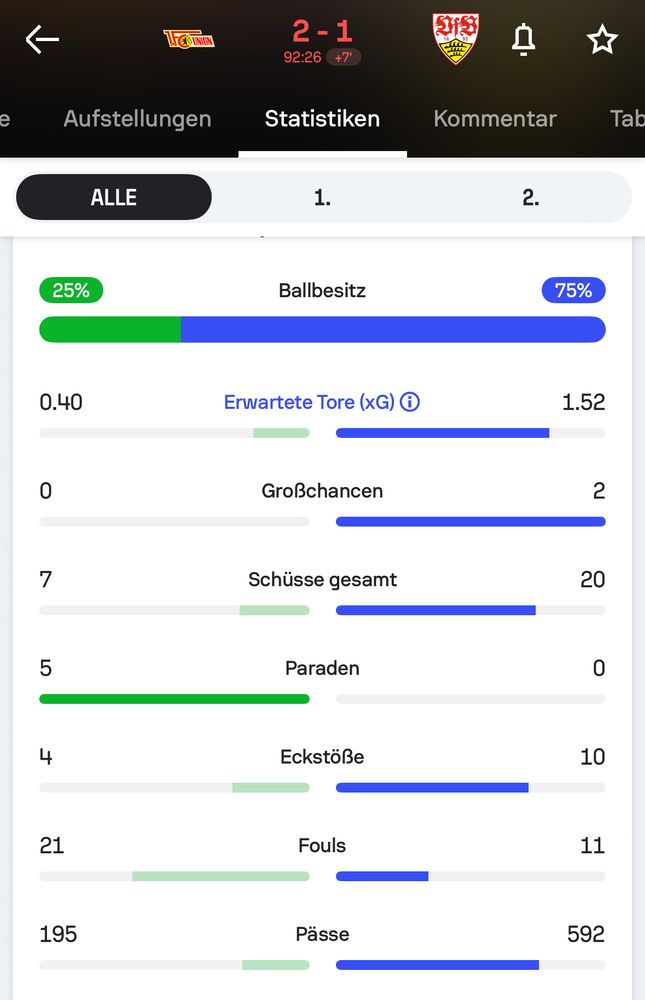Image resolution: width=645 pixels, height=1000 pixels.
Task: Tap the 75% possession badge
Action: pos(574,290)
